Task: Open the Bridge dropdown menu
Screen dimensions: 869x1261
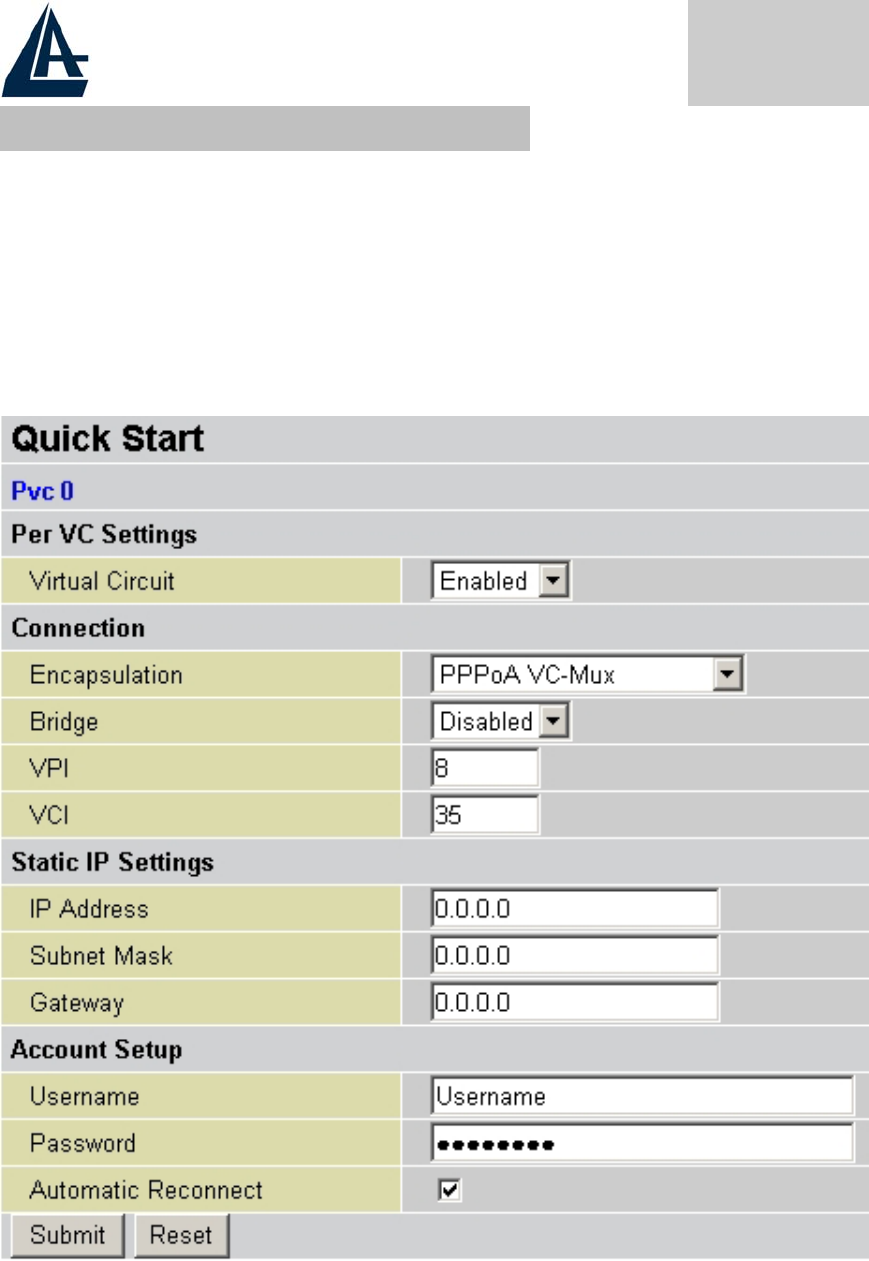Action: pos(553,721)
